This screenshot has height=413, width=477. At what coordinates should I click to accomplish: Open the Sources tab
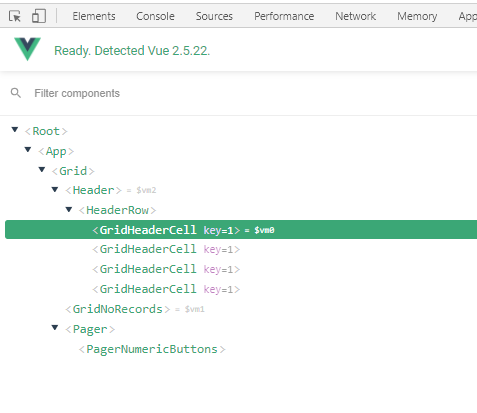click(214, 16)
